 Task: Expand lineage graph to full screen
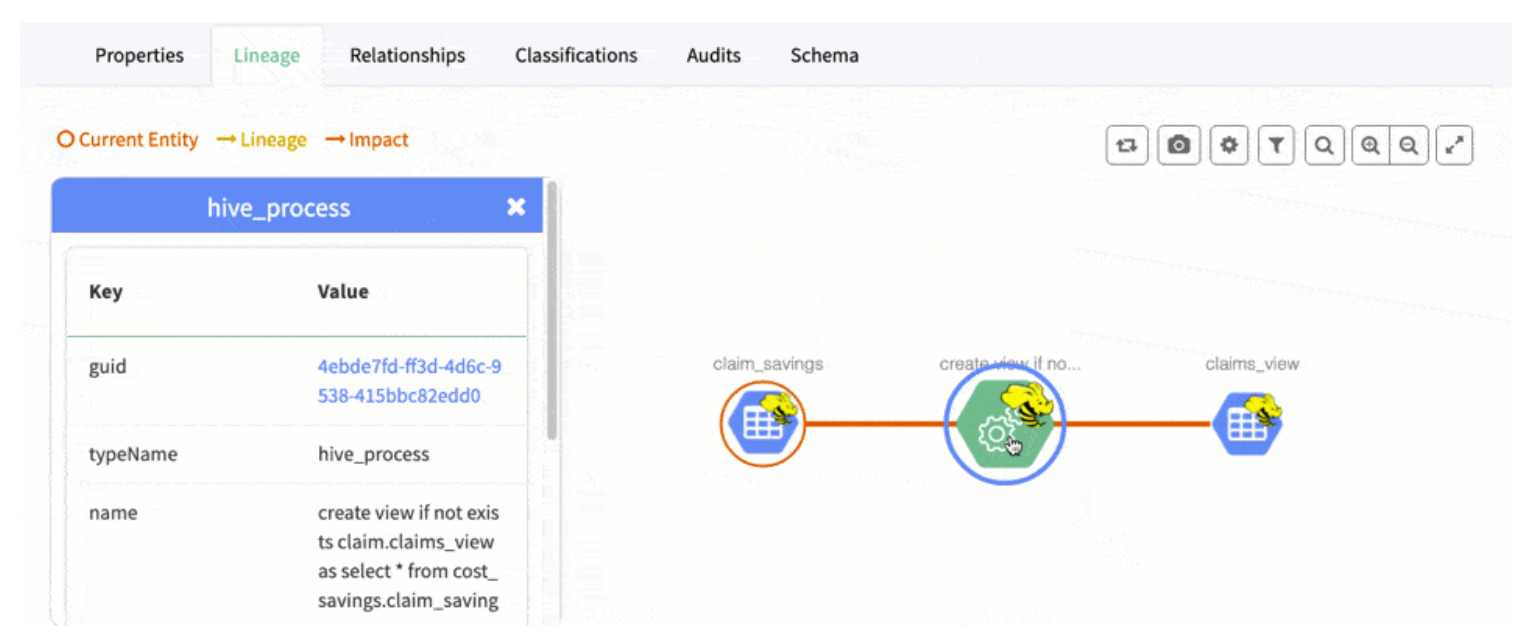pos(1455,146)
